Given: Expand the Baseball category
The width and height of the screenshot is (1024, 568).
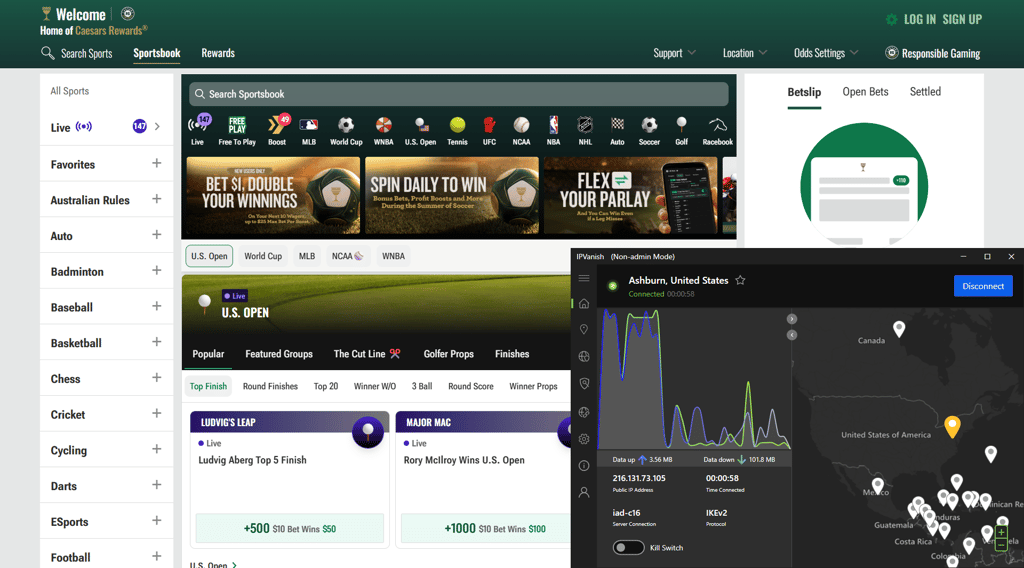Looking at the screenshot, I should tap(157, 306).
